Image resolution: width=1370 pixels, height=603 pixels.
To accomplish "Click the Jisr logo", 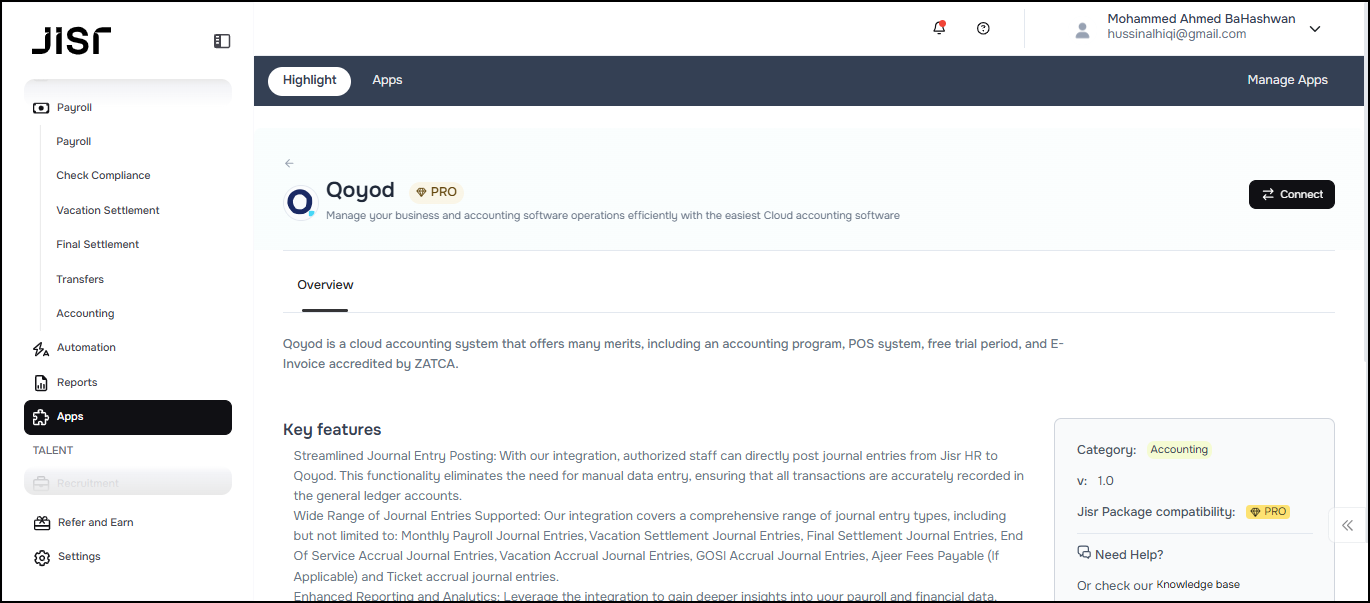I will [x=71, y=41].
